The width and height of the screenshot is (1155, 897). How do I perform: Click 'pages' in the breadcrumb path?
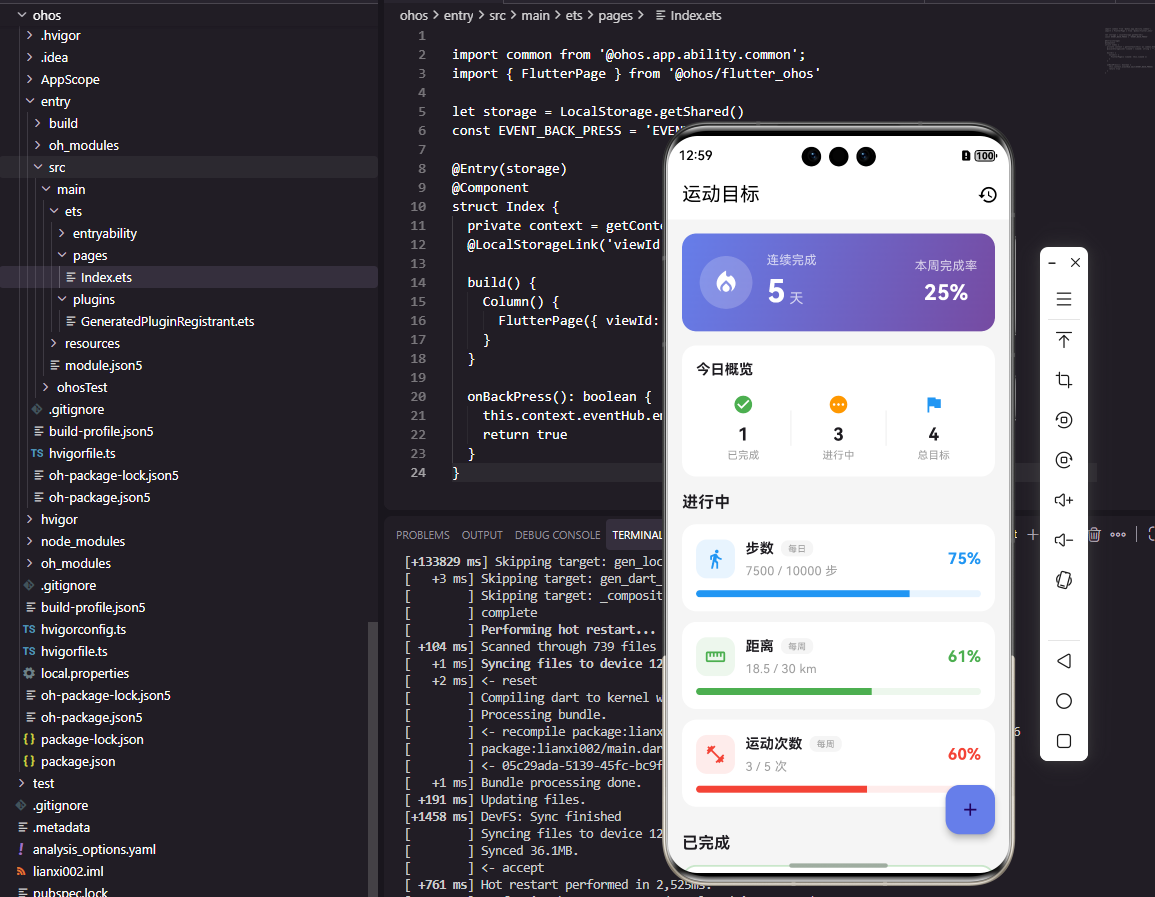pos(615,15)
